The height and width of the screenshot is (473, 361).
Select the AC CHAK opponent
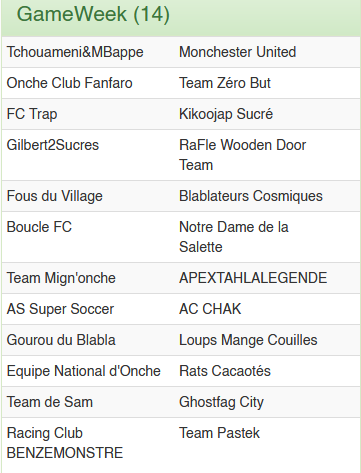[x=210, y=309]
